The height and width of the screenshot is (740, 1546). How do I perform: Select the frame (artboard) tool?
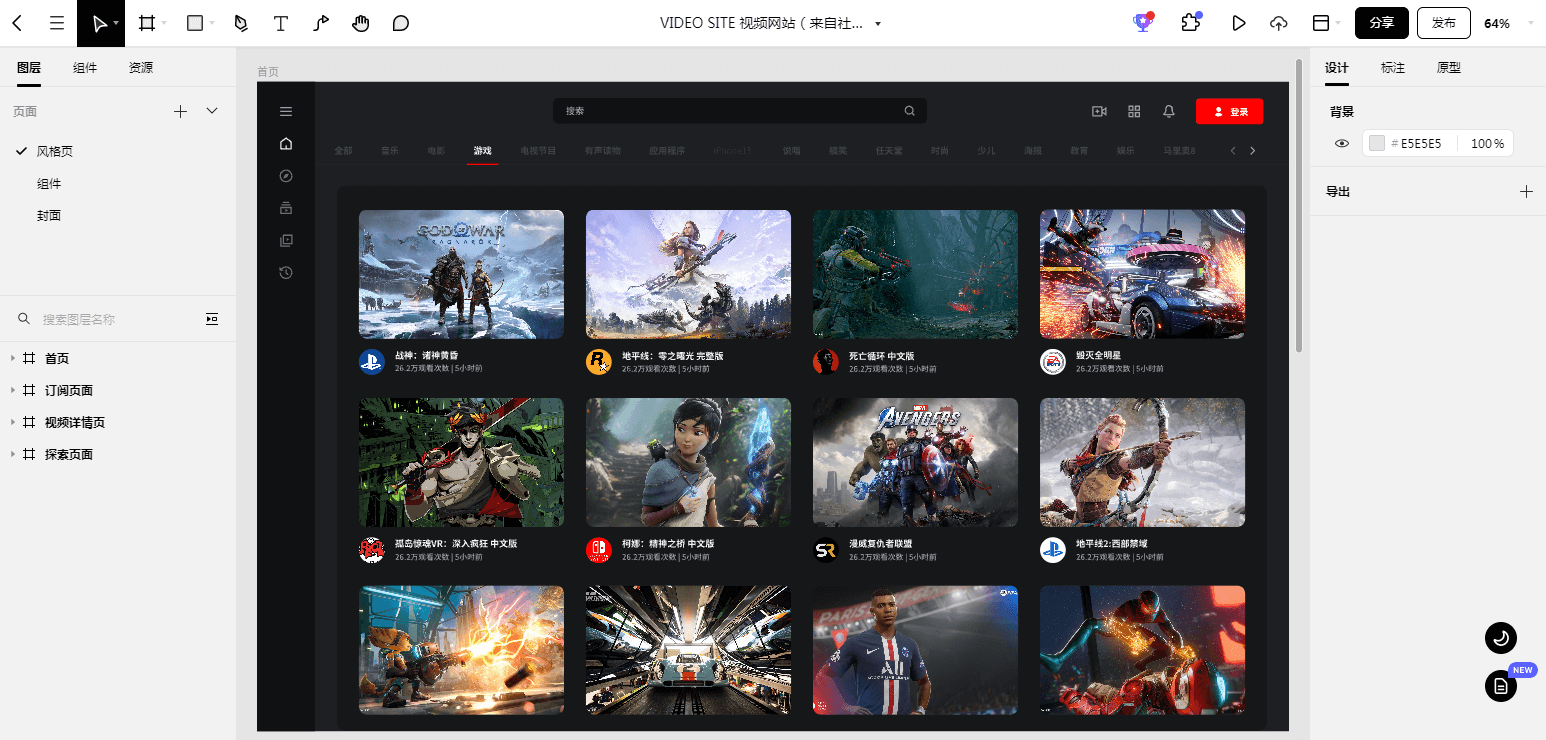click(147, 23)
